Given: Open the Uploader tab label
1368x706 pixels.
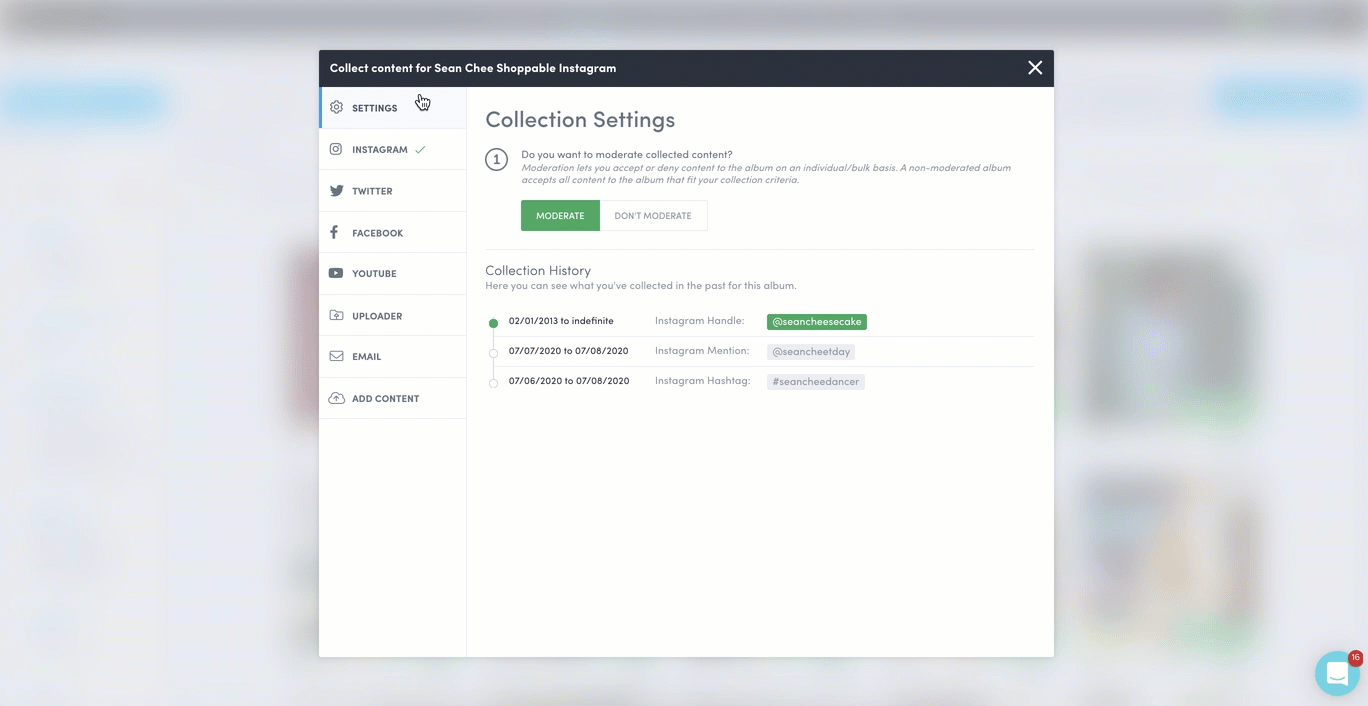Looking at the screenshot, I should [377, 316].
